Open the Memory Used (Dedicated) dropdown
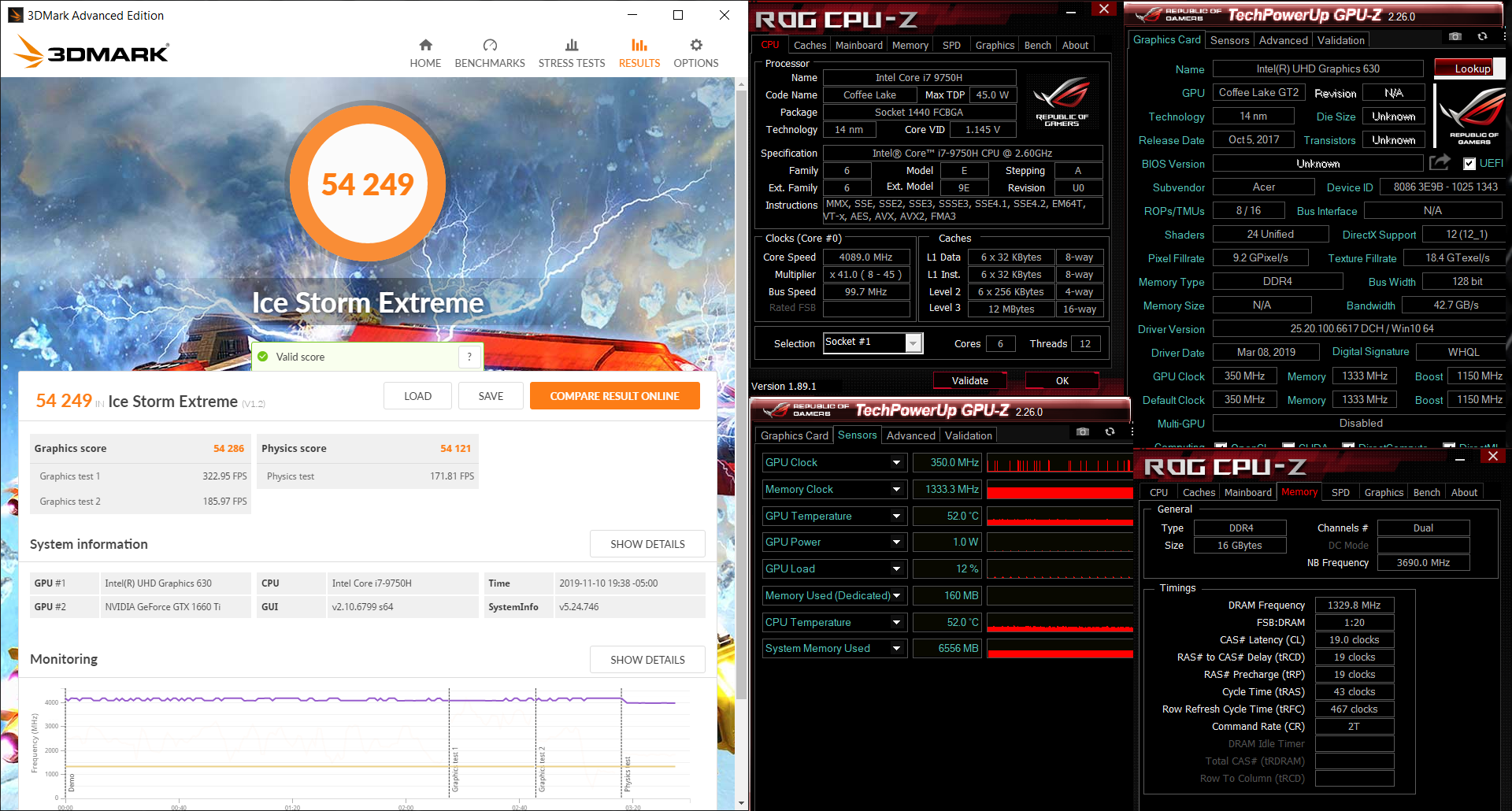The width and height of the screenshot is (1512, 811). click(896, 595)
